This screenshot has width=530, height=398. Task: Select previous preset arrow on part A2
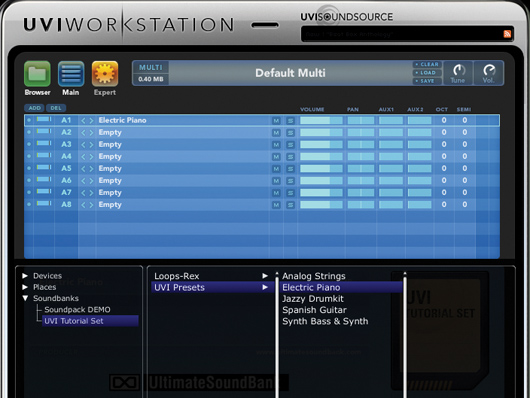83,133
